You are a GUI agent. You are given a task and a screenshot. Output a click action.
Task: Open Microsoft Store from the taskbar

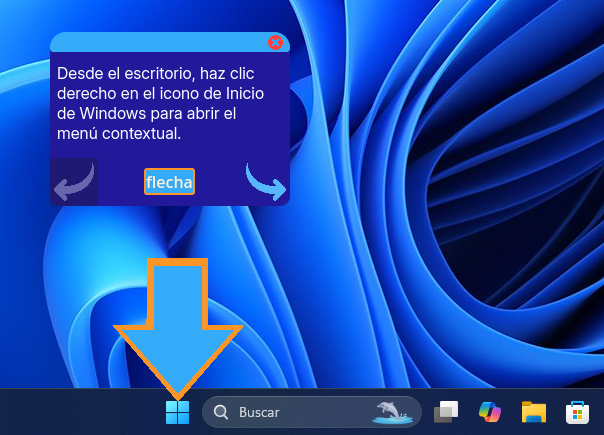click(x=578, y=412)
